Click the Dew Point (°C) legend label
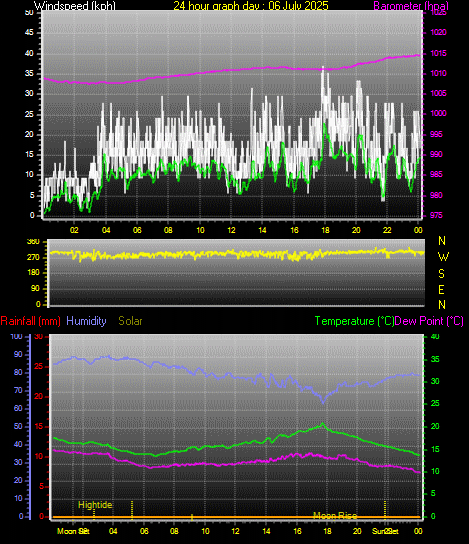This screenshot has height=544, width=469. click(x=429, y=321)
